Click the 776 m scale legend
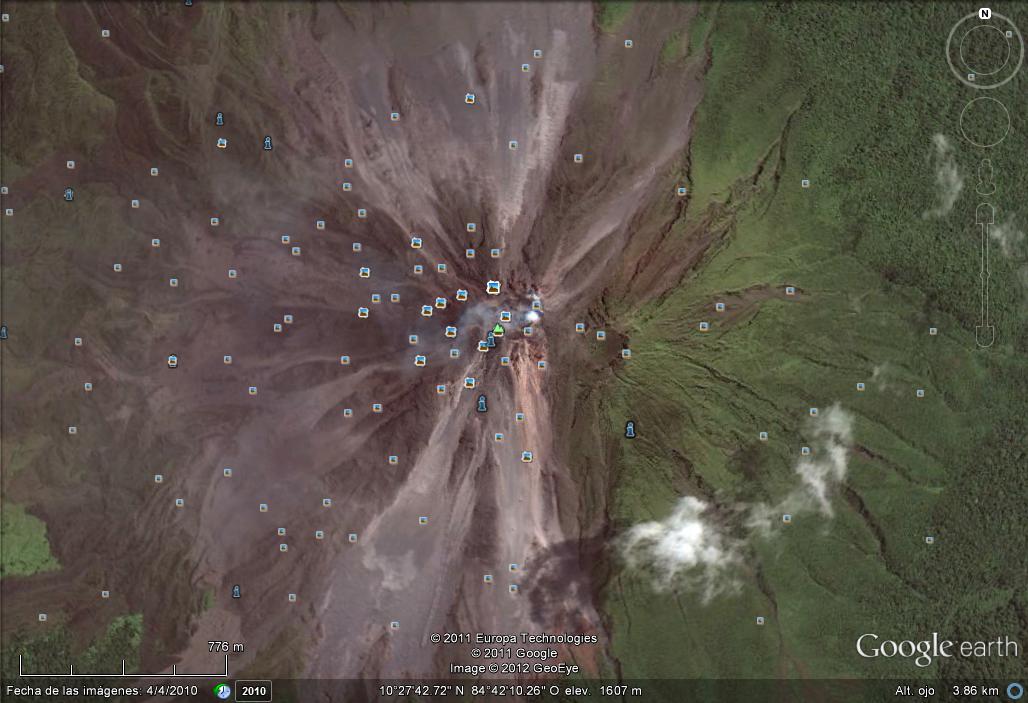This screenshot has height=703, width=1028. (225, 647)
